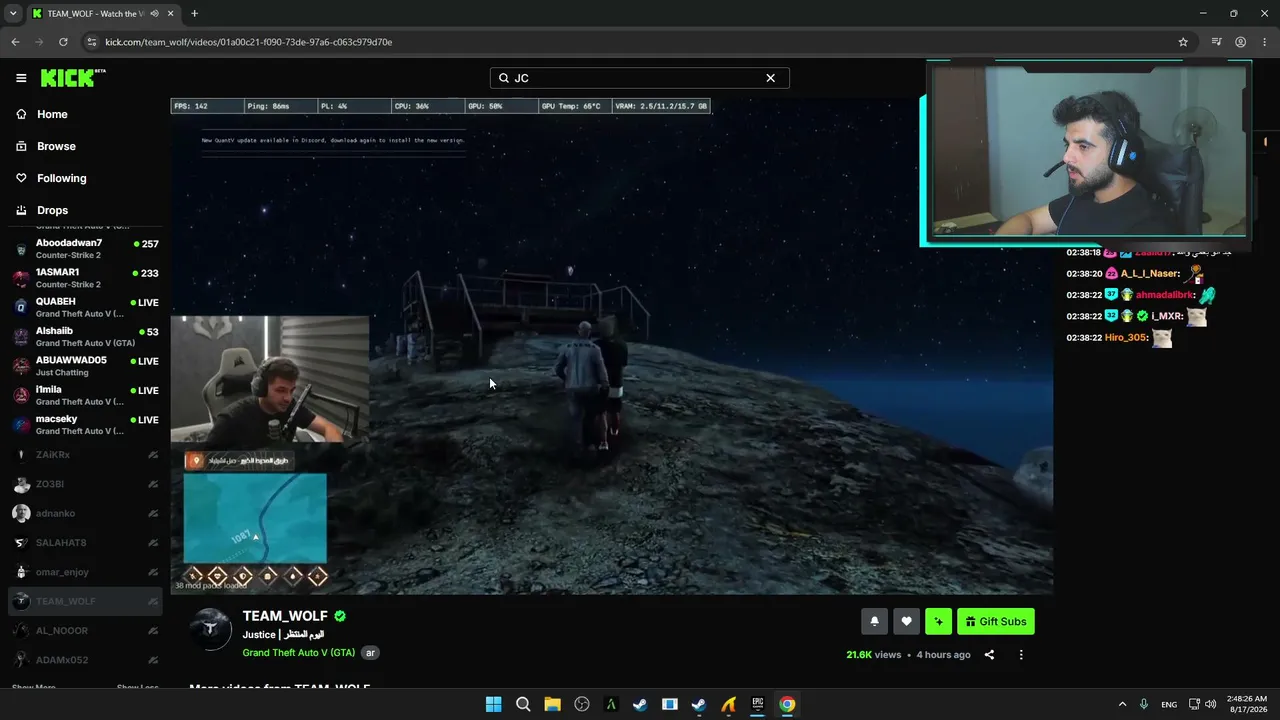Click the TEAM_WOLF profile avatar below video

(x=211, y=629)
